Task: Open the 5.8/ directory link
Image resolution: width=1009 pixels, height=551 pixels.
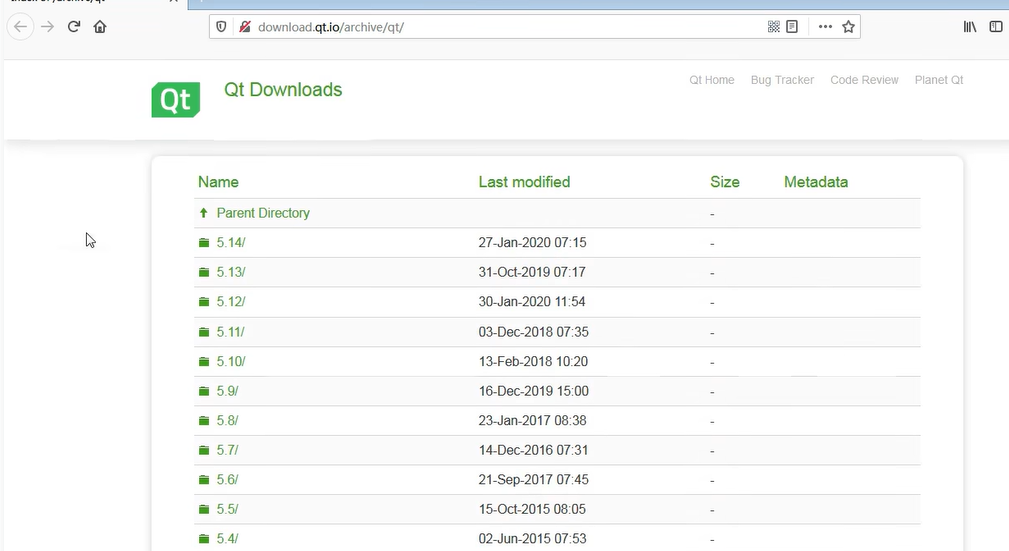Action: click(227, 421)
